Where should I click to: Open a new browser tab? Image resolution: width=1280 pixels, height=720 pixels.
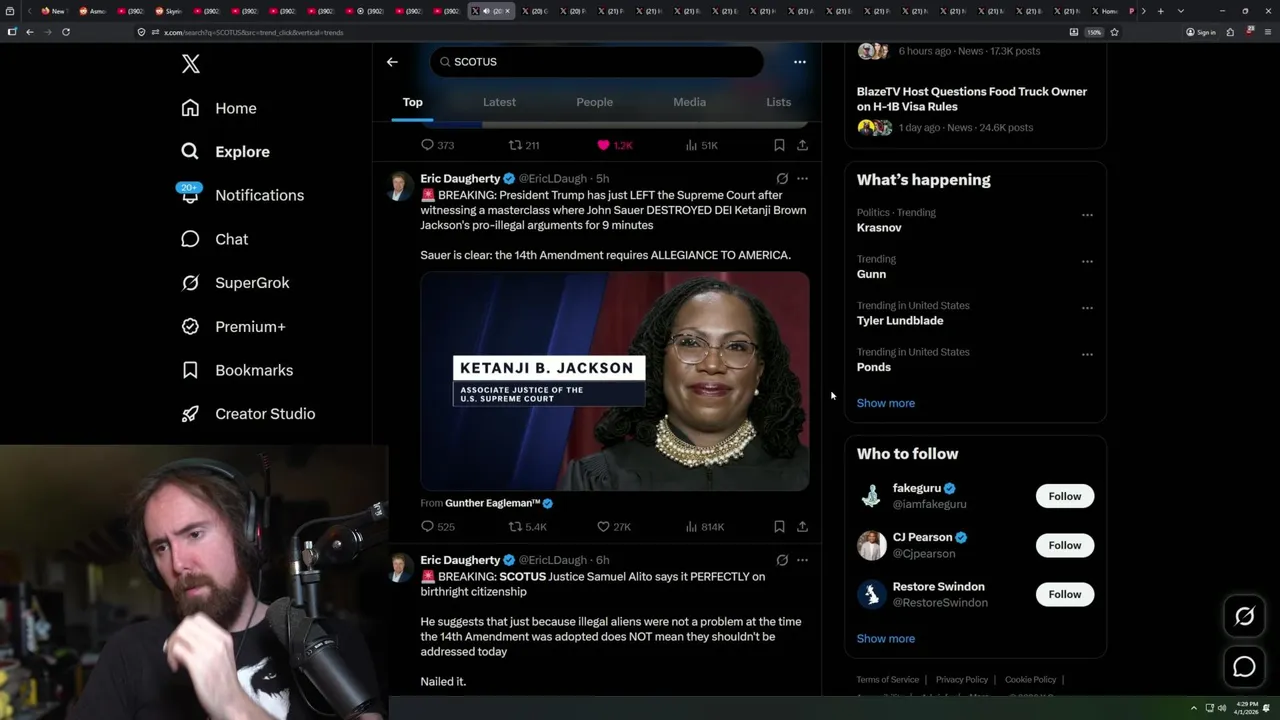tap(1160, 11)
